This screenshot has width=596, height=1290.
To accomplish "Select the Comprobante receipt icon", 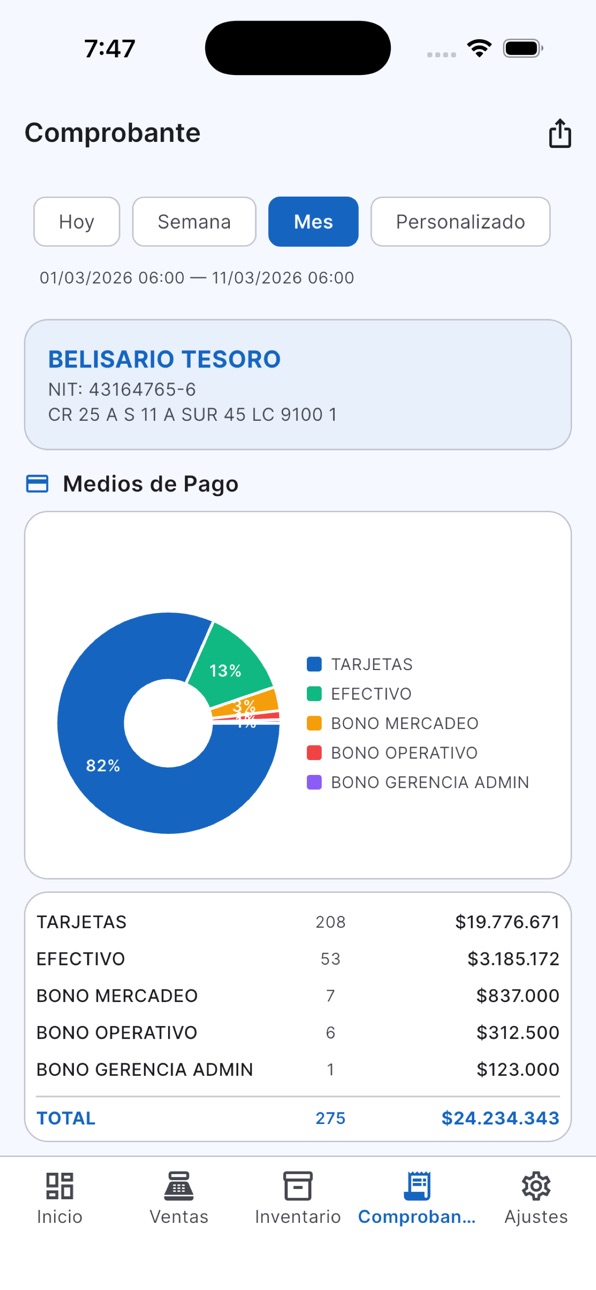I will point(417,1186).
